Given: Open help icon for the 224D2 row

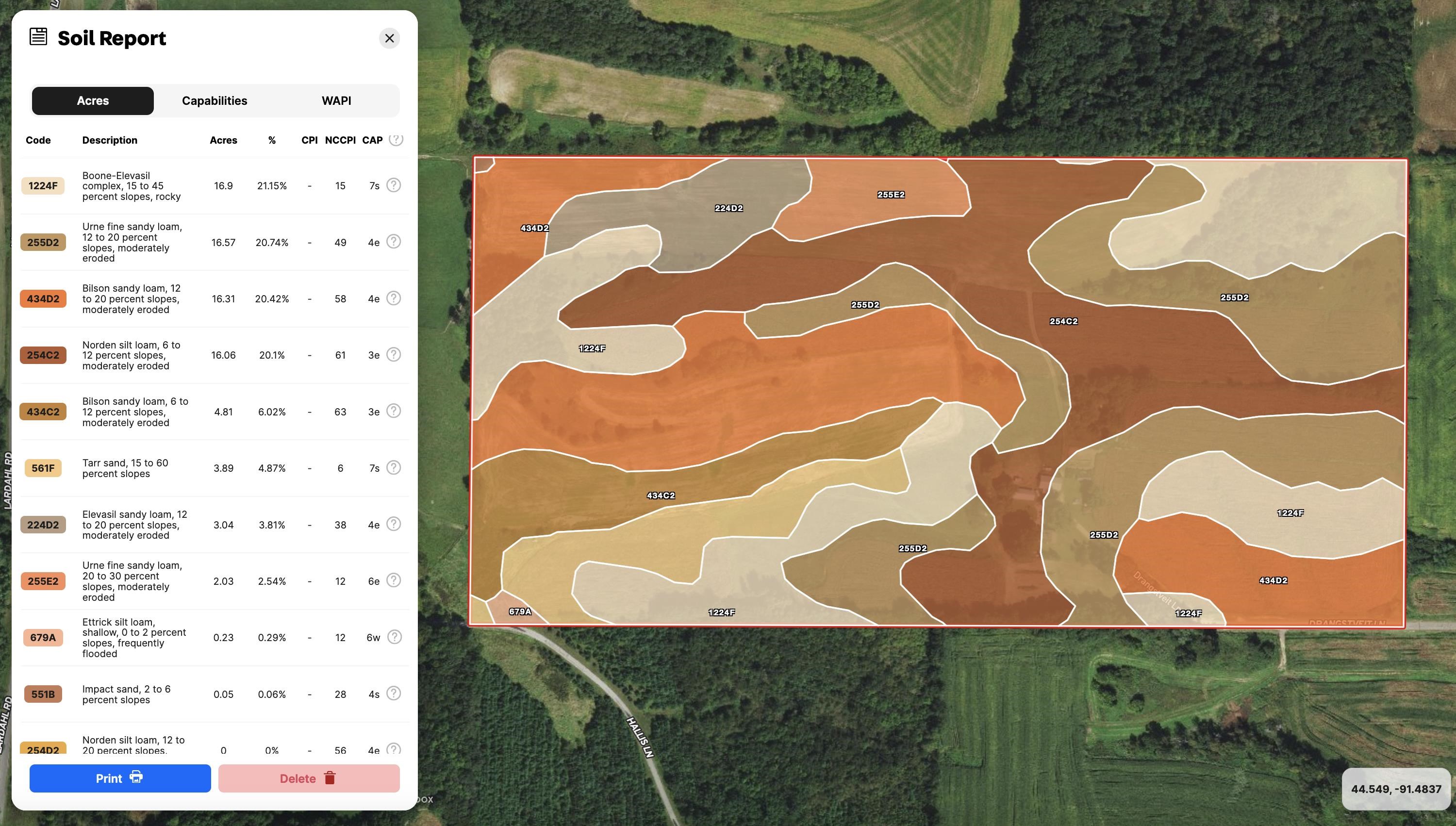Looking at the screenshot, I should (x=394, y=524).
